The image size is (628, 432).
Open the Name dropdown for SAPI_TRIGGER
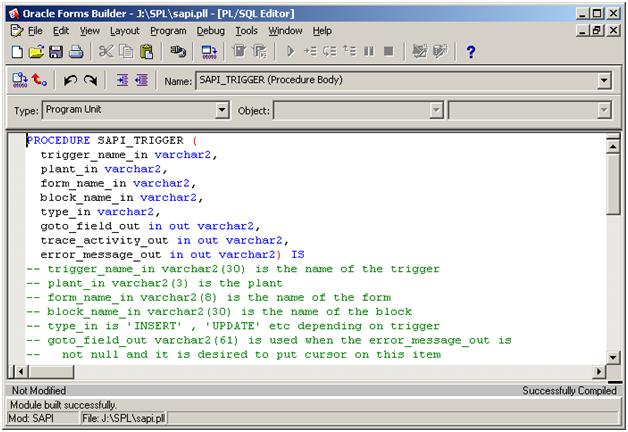604,80
